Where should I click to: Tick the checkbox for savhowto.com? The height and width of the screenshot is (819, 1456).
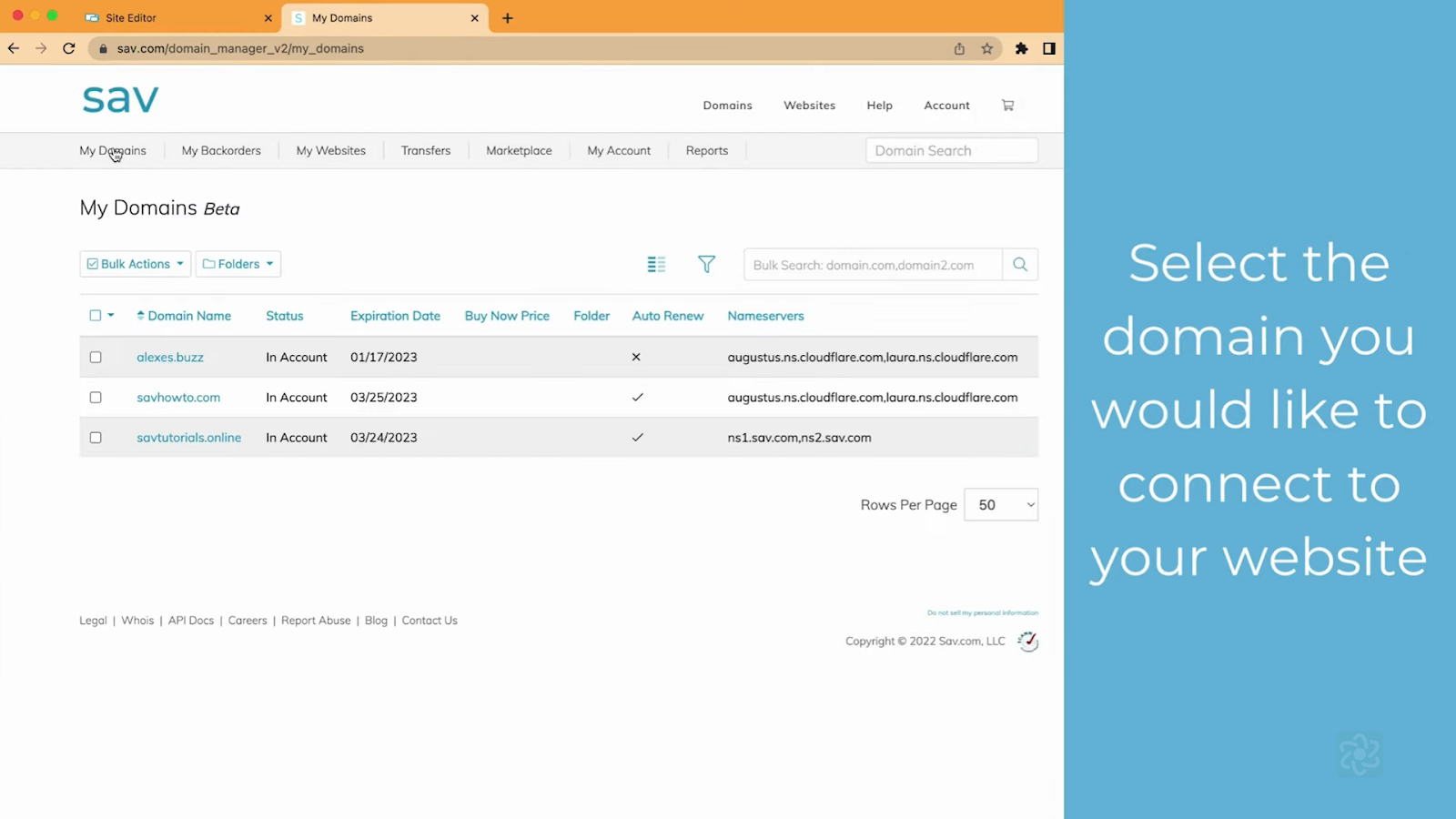click(x=96, y=398)
